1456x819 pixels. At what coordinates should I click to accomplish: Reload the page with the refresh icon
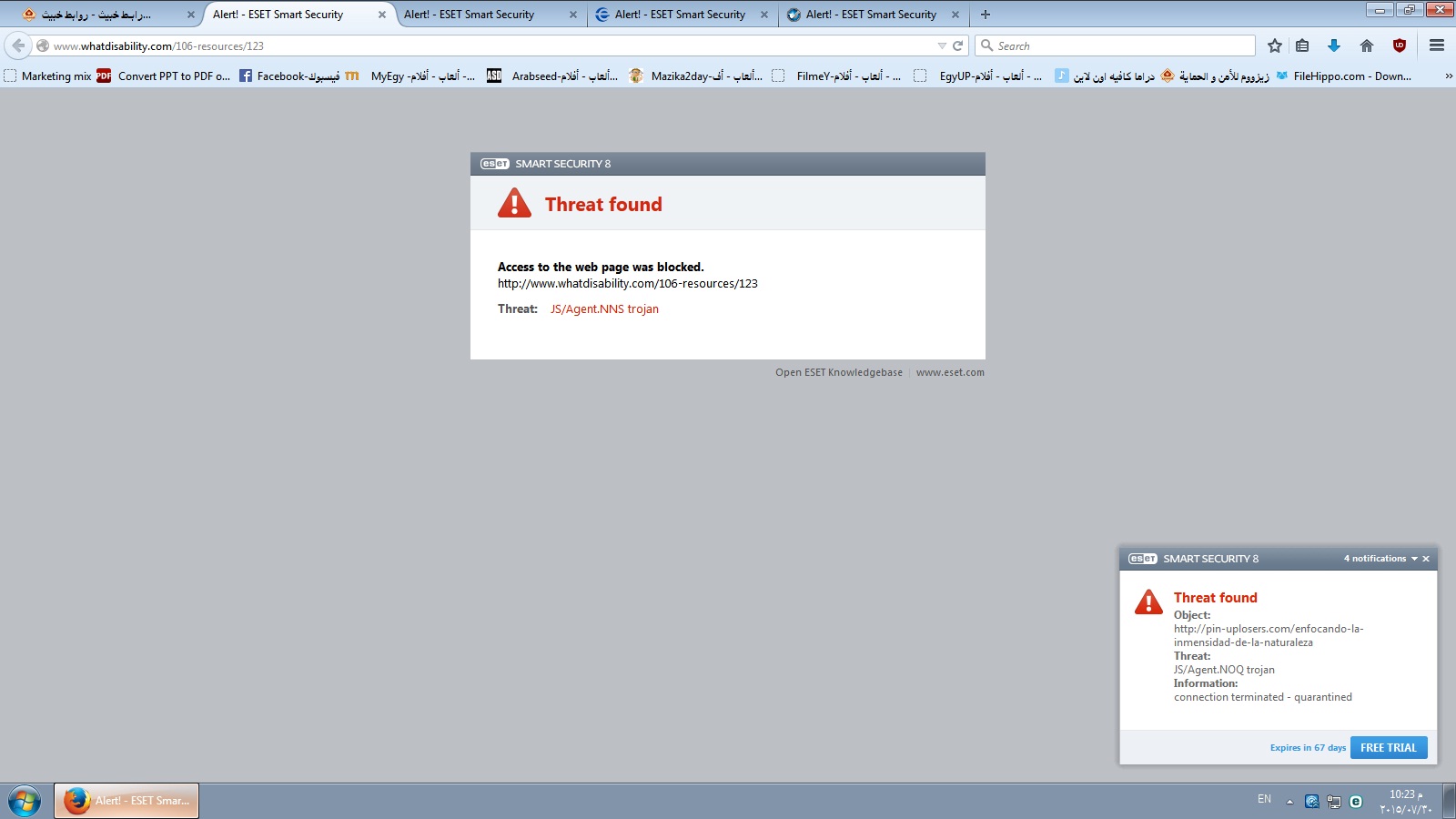957,45
